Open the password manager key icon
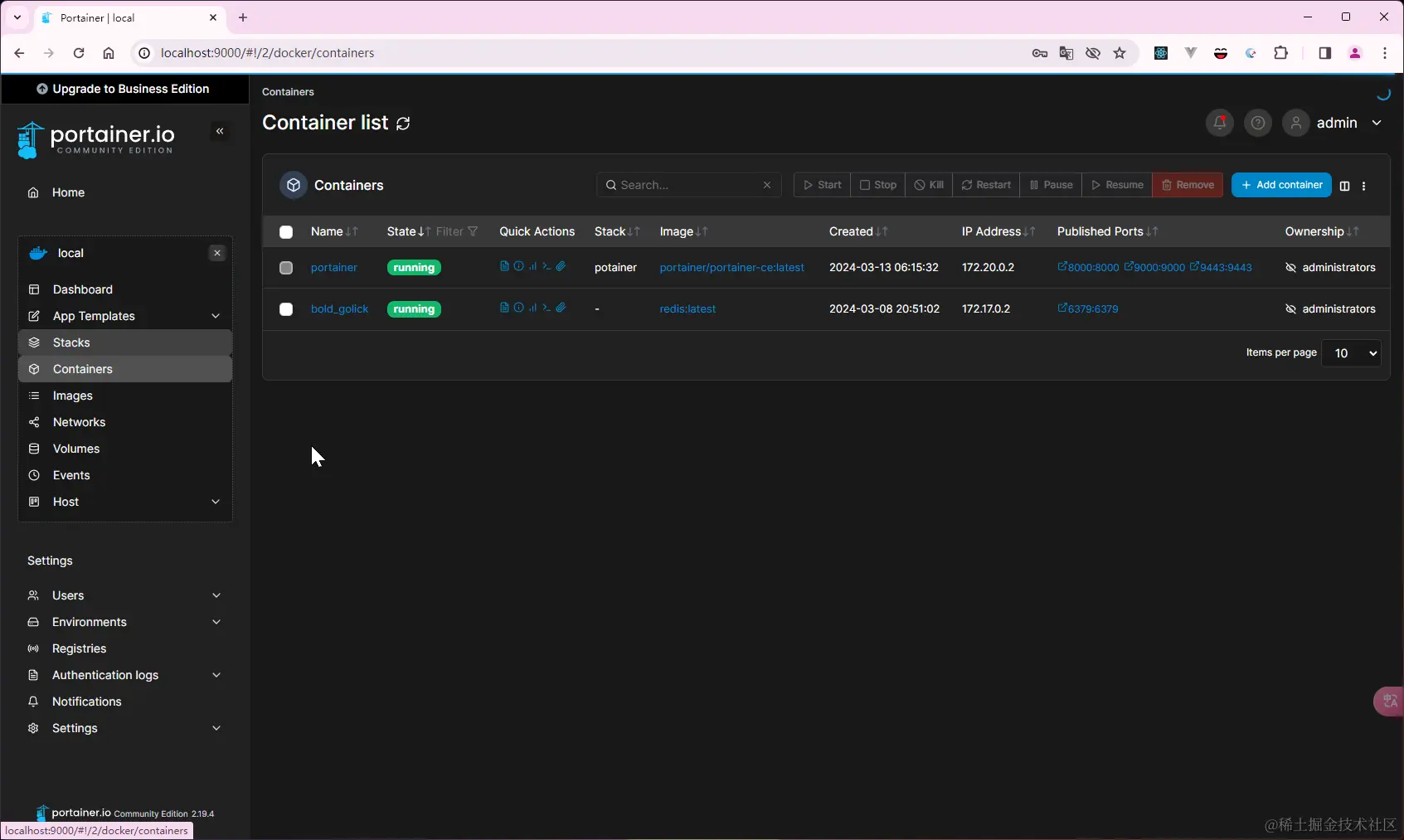 click(1039, 53)
